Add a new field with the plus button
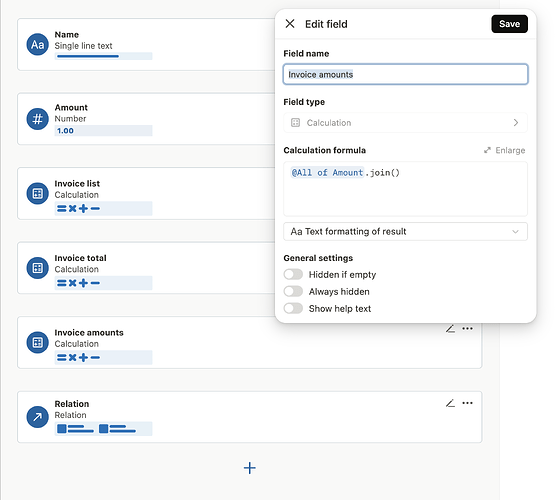 pos(249,468)
